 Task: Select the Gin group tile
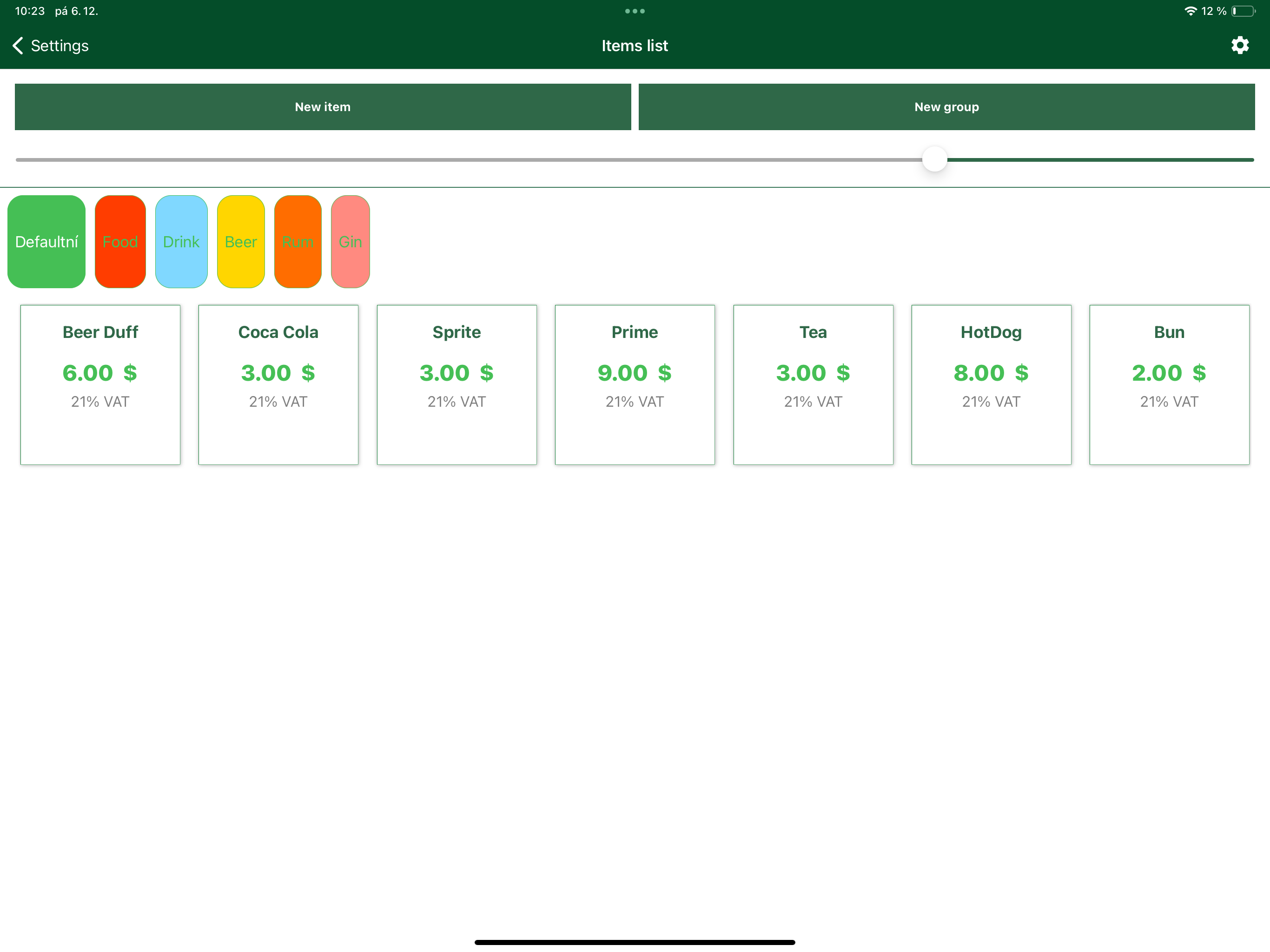click(x=350, y=242)
